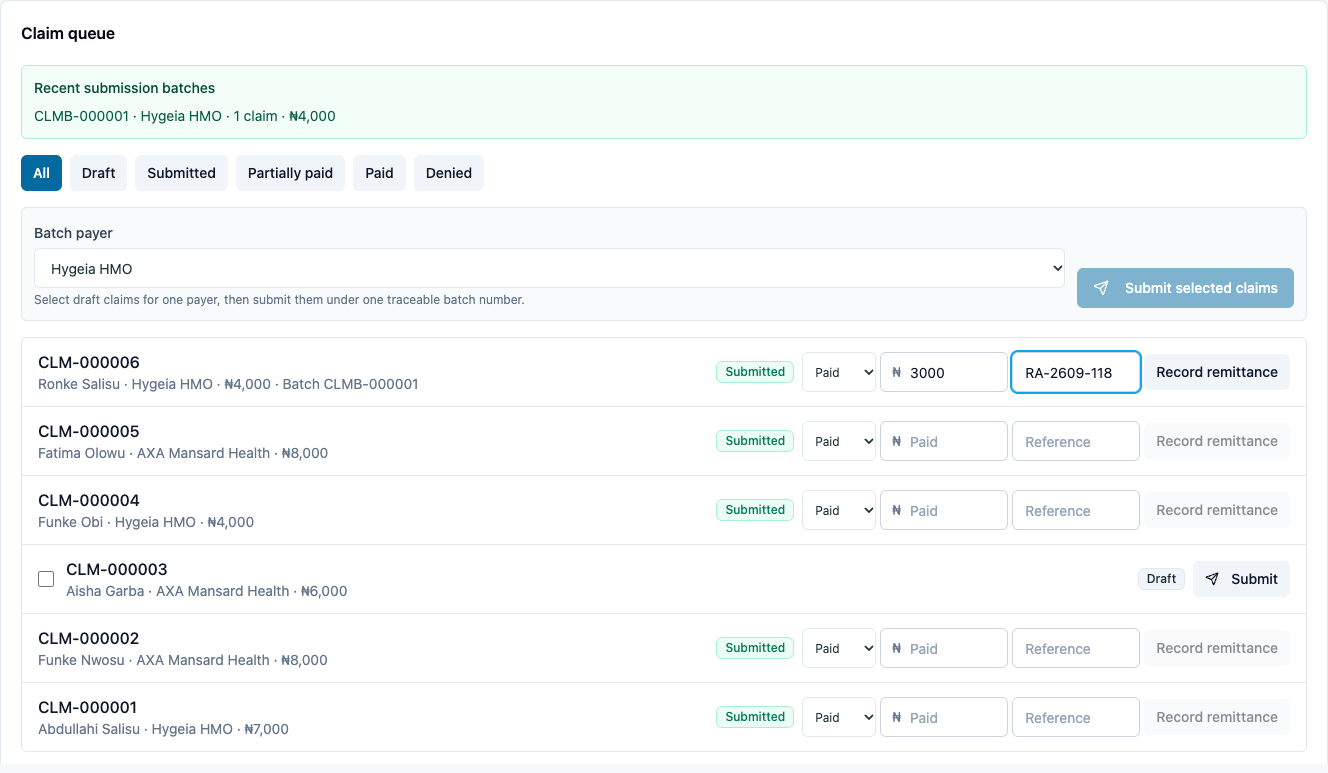Filter claims by Paid
Viewport: 1328px width, 773px height.
[x=379, y=173]
